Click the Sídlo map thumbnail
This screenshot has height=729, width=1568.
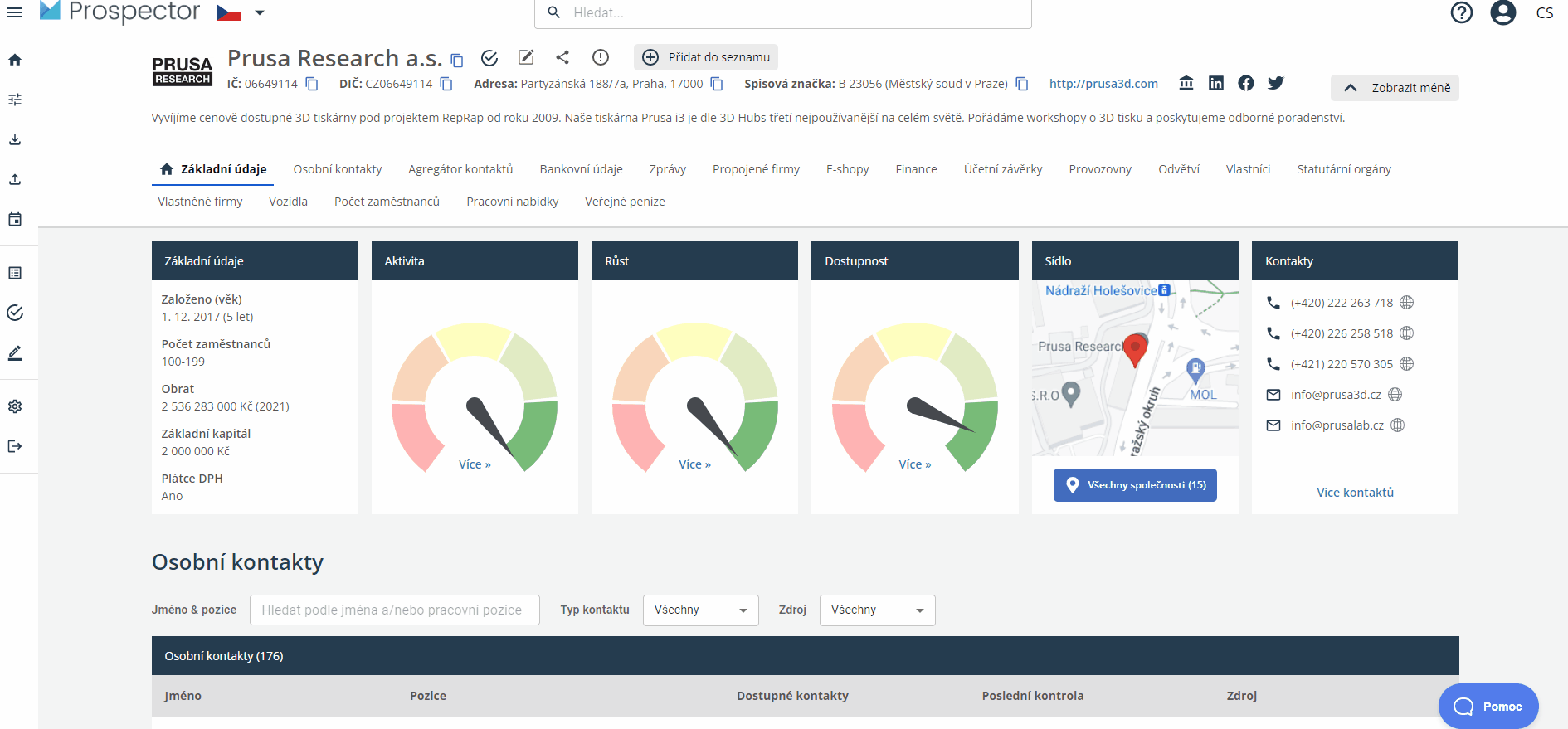tap(1135, 368)
